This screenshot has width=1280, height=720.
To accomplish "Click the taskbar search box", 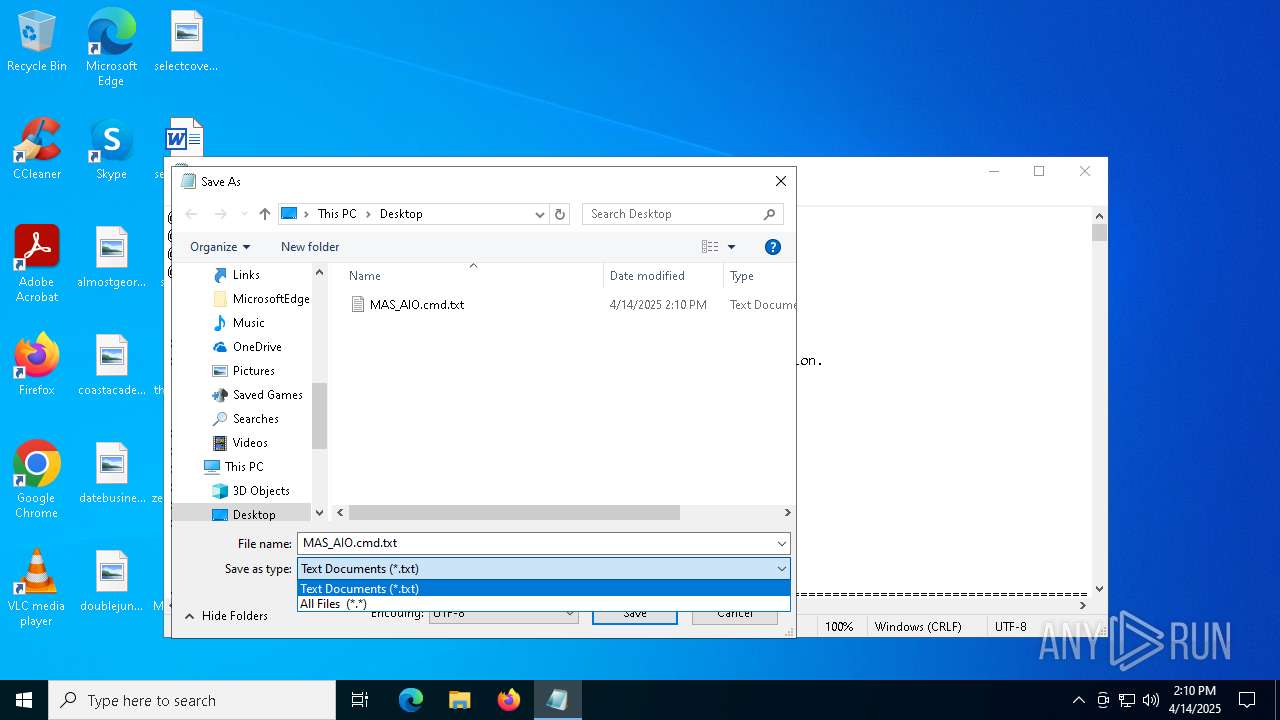I will pyautogui.click(x=192, y=700).
